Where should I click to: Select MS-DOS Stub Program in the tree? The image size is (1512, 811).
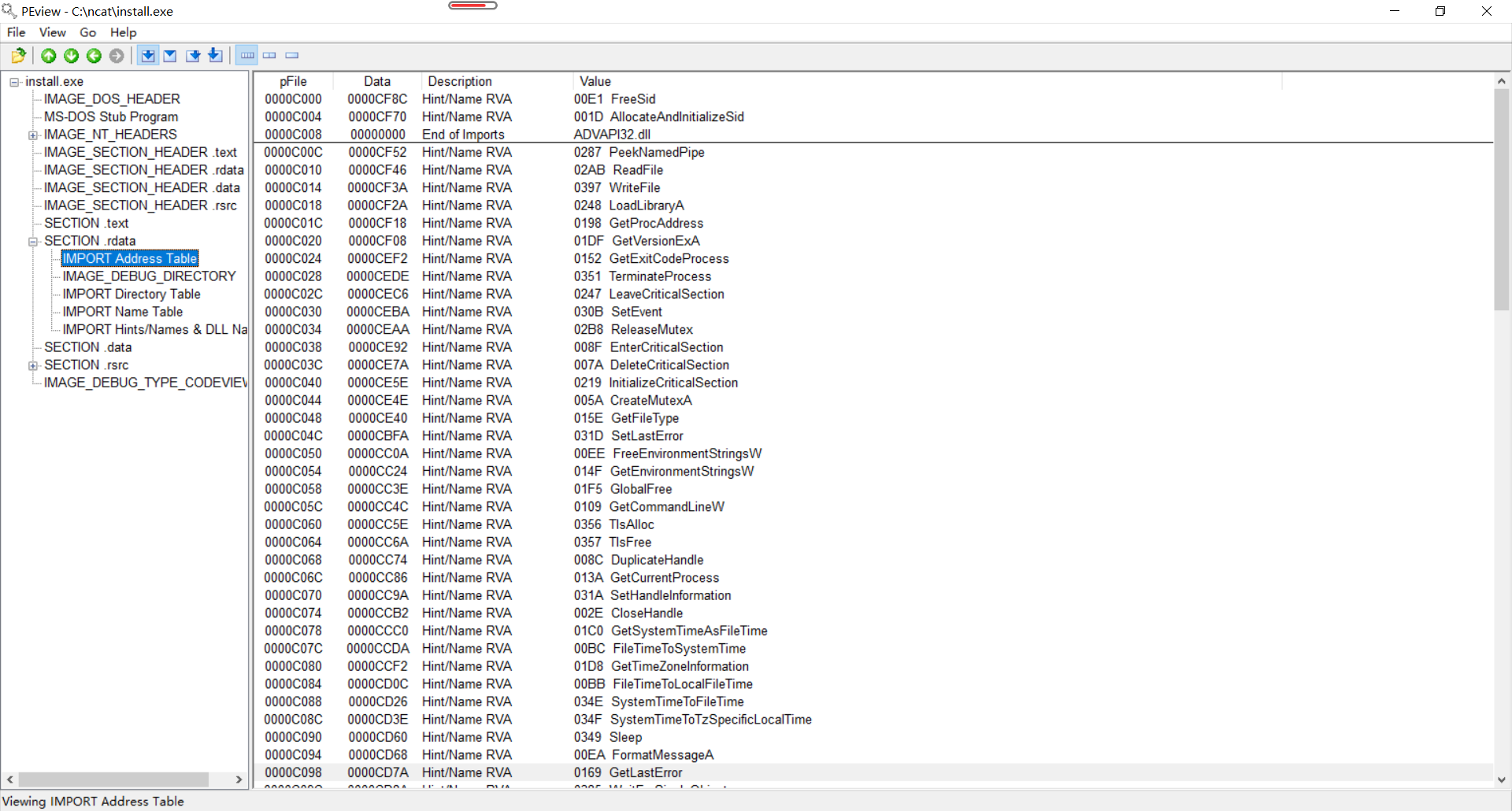[x=111, y=117]
